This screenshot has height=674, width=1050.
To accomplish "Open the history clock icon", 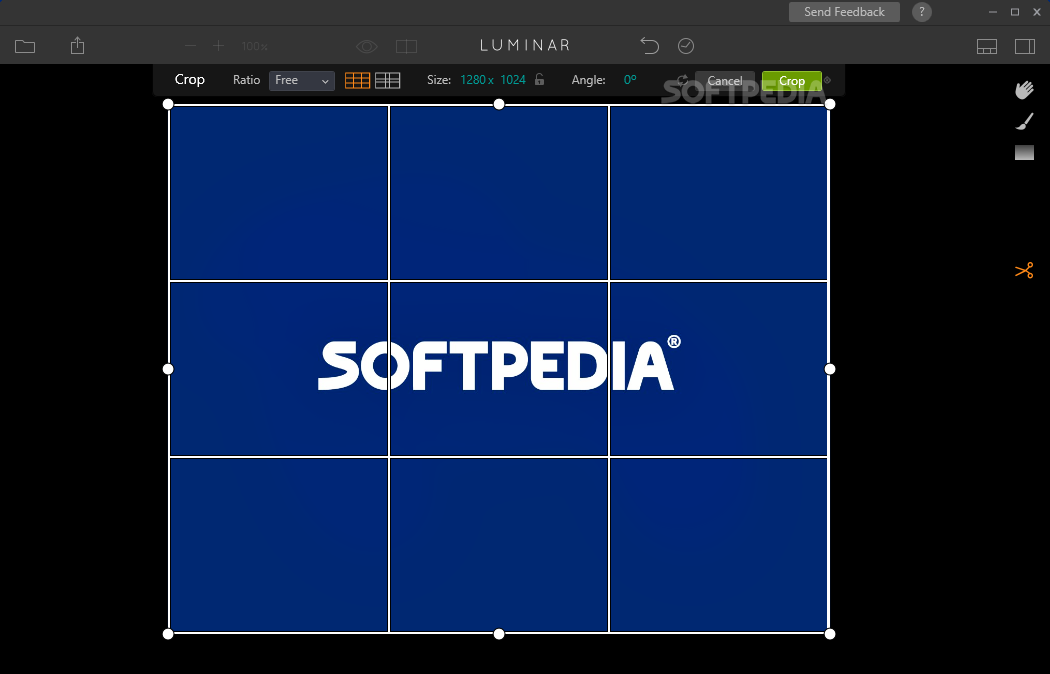I will (686, 46).
